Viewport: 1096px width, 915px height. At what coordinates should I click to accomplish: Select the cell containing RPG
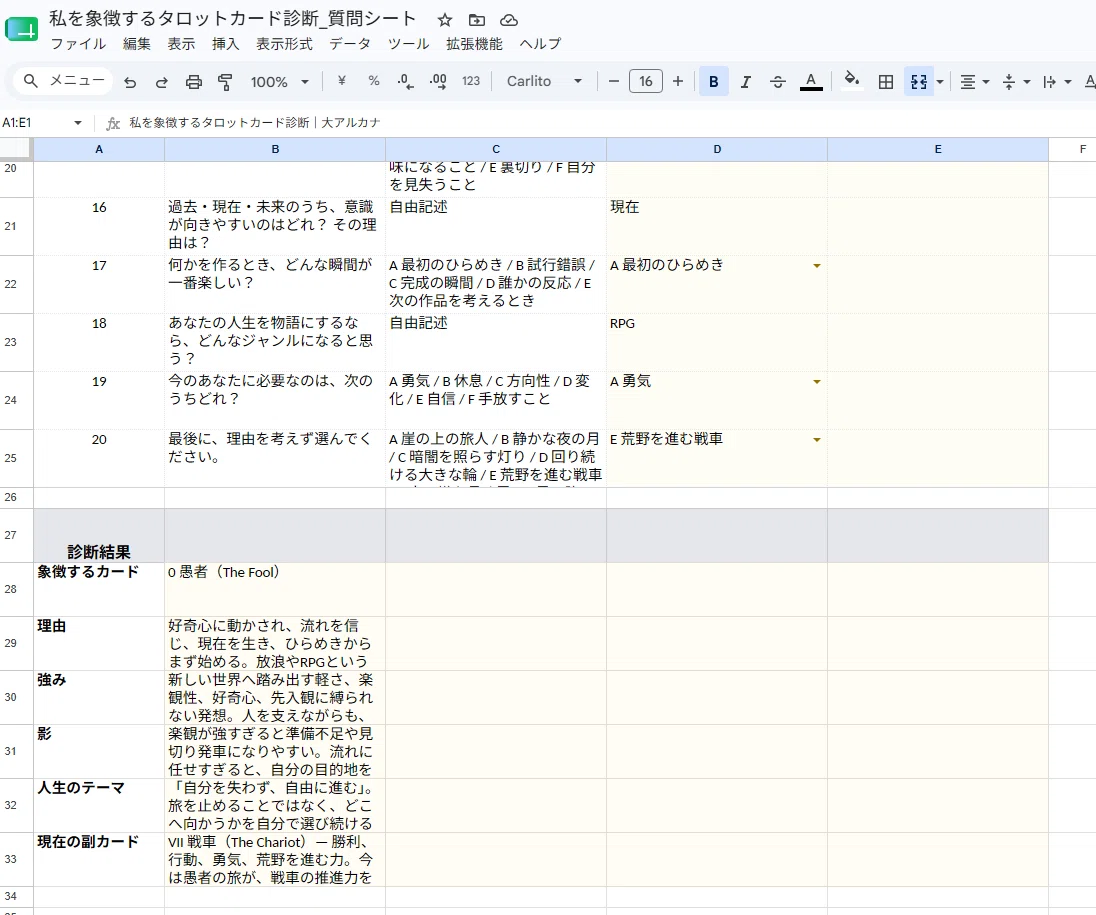point(716,342)
